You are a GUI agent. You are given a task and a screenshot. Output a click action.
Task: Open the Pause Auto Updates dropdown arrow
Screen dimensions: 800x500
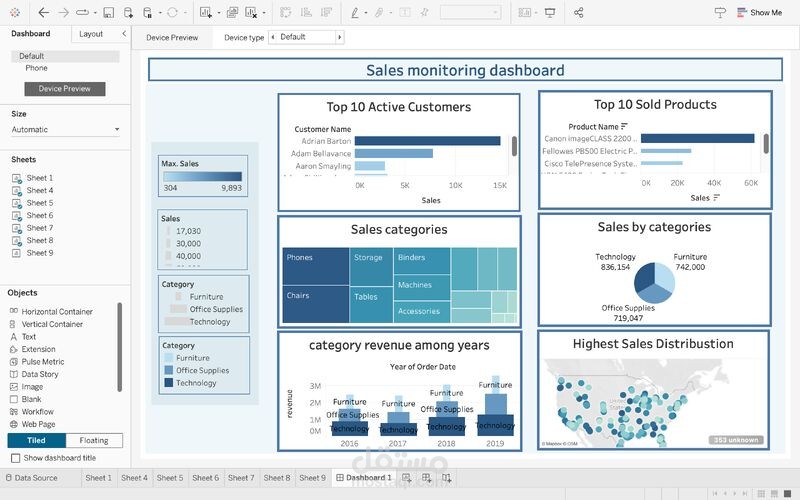coord(160,13)
